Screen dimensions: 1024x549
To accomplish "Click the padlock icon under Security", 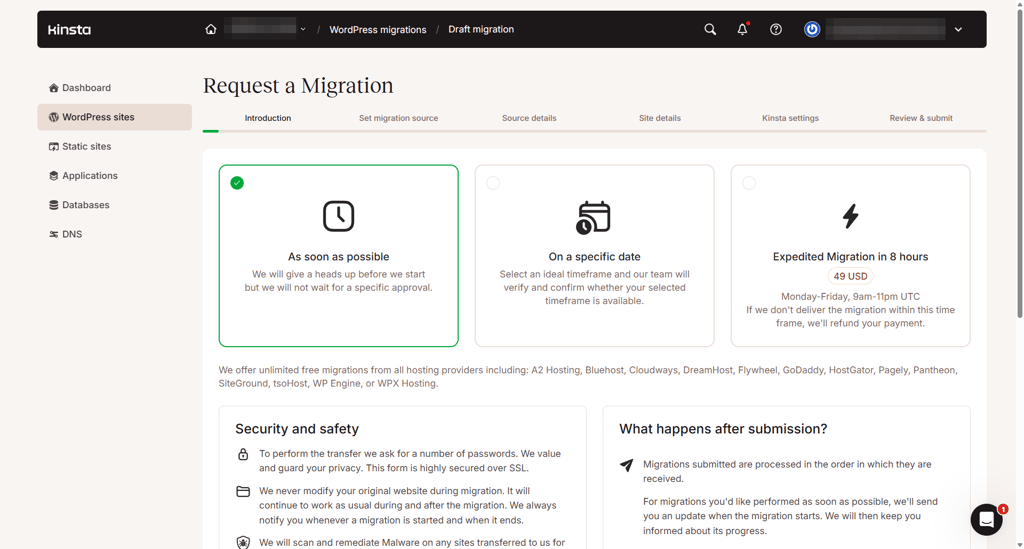I will click(x=243, y=454).
